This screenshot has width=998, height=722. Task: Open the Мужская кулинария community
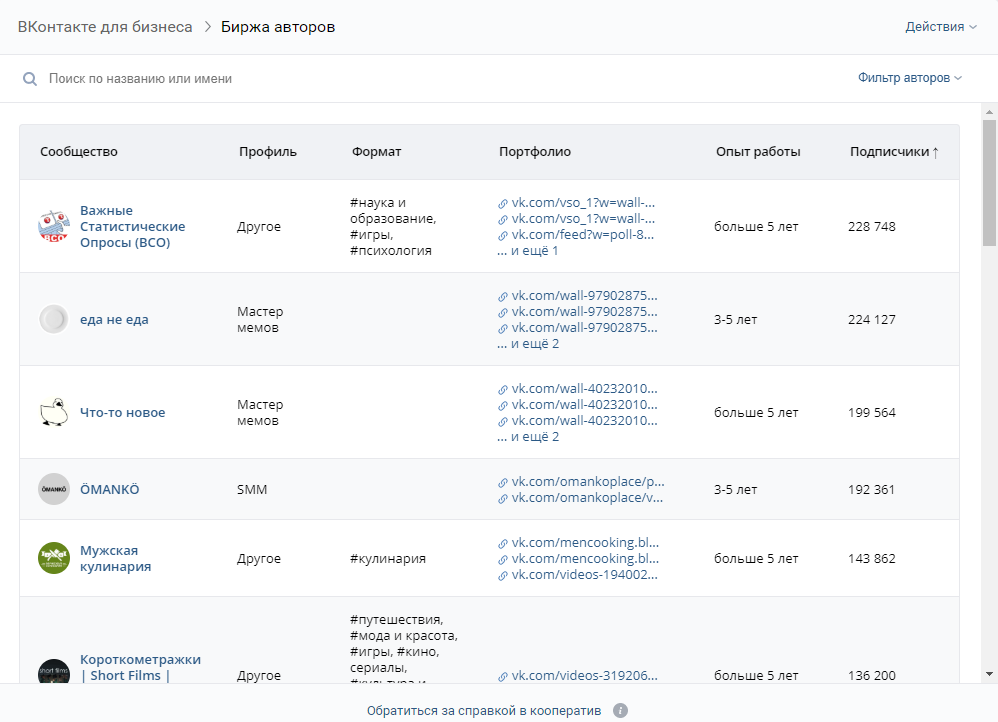pos(115,558)
